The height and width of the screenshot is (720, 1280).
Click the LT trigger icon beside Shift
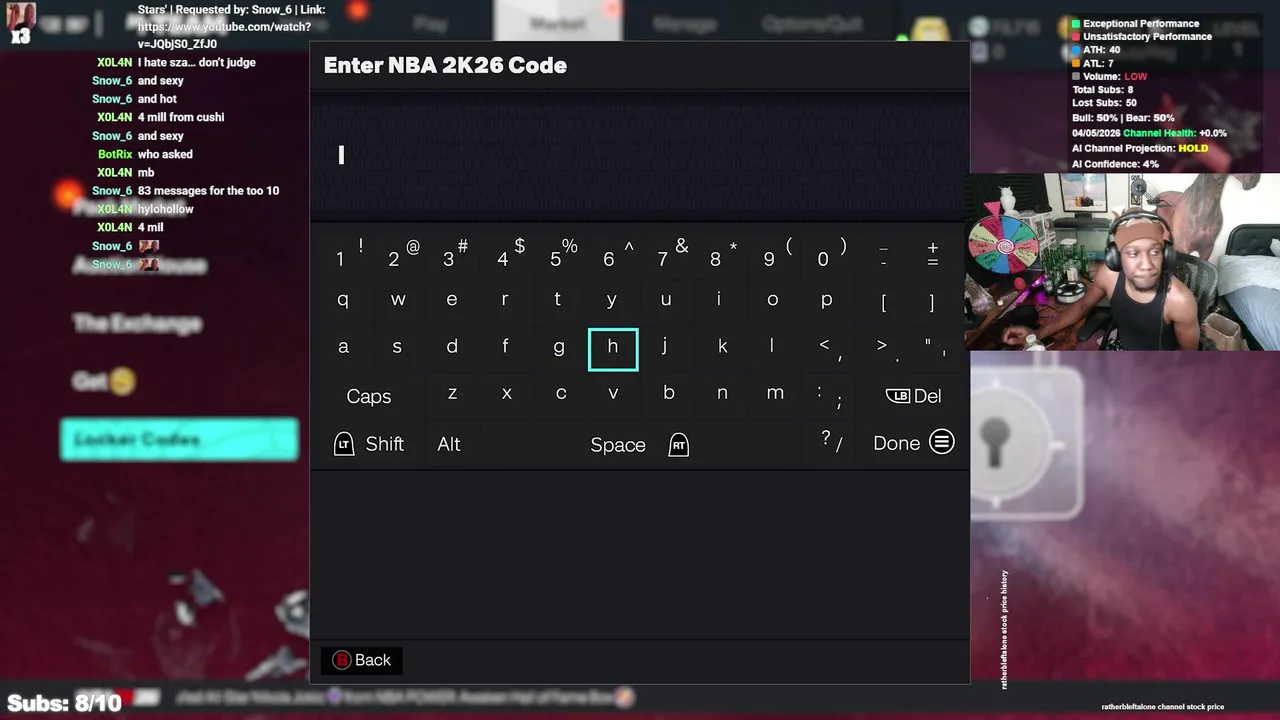pyautogui.click(x=344, y=444)
